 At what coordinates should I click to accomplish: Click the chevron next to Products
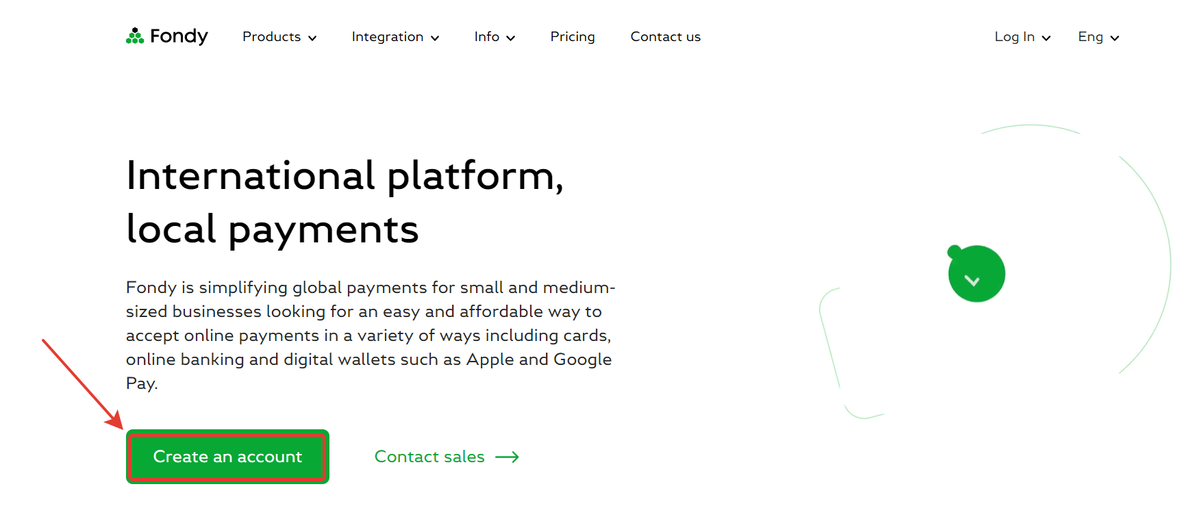pos(312,38)
